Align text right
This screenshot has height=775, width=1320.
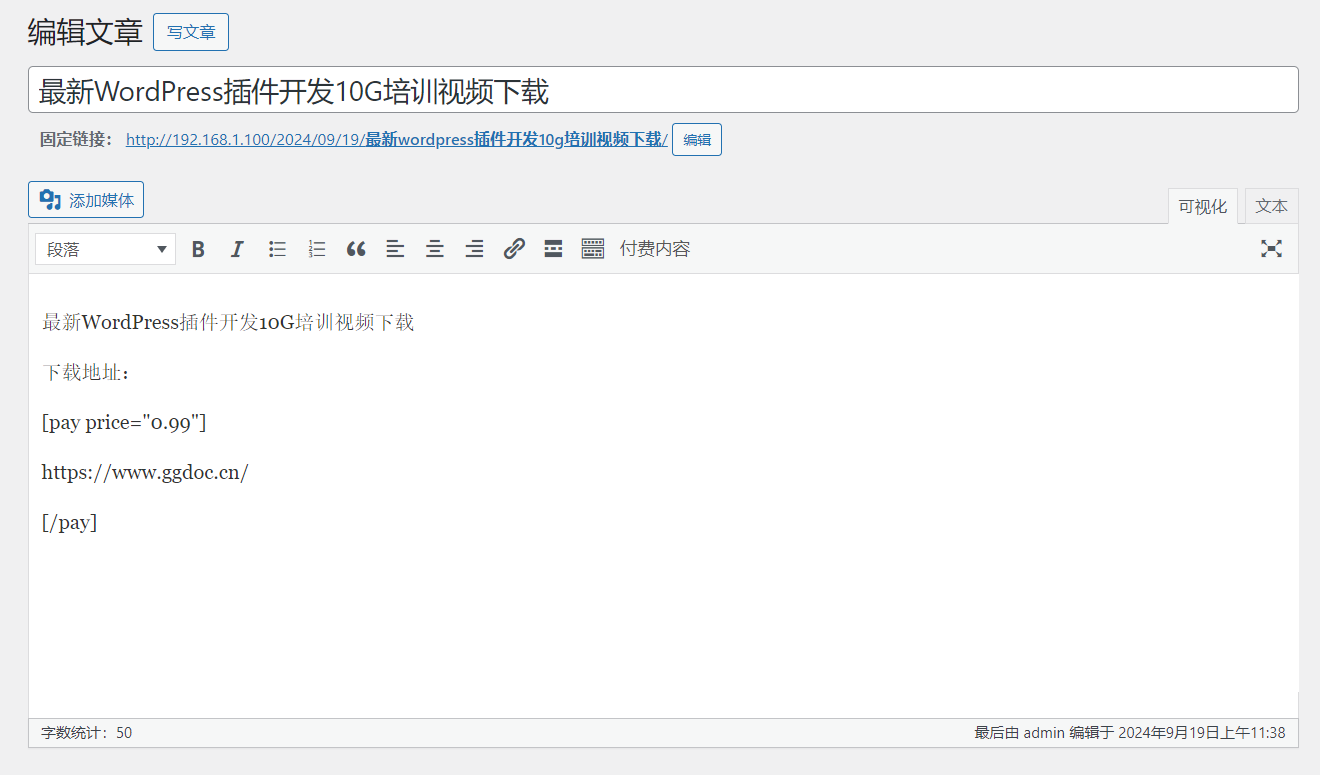click(x=475, y=249)
